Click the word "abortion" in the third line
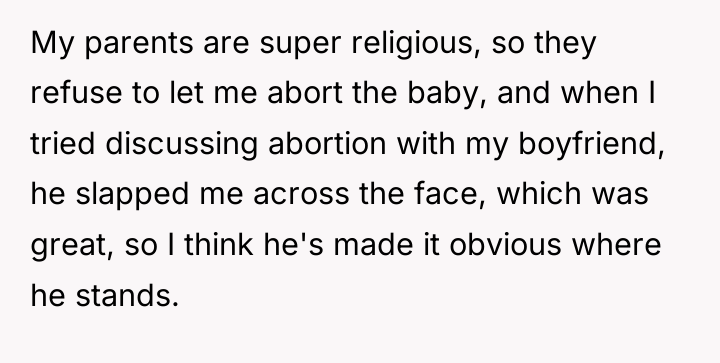 tap(327, 143)
